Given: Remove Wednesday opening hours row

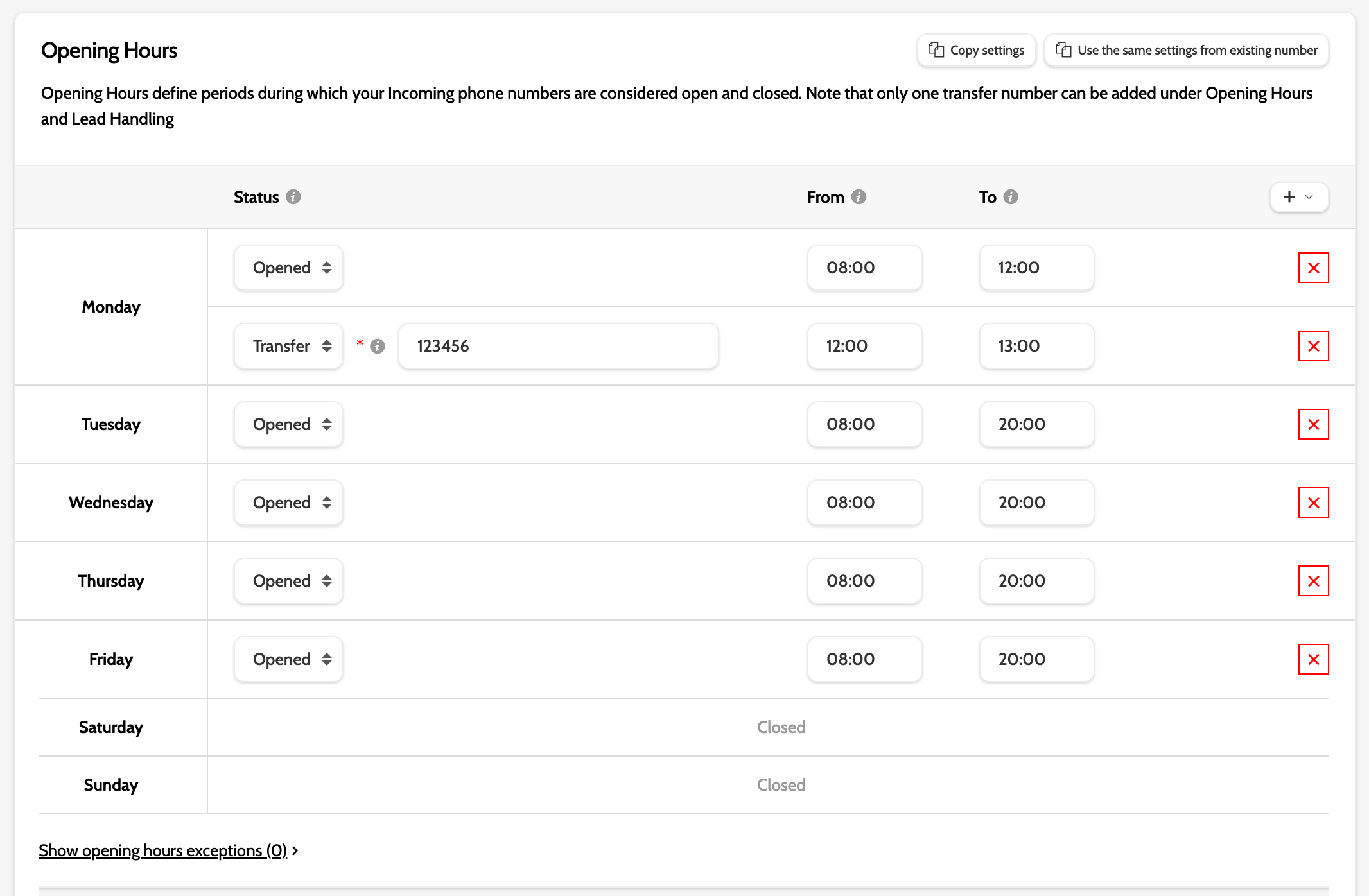Looking at the screenshot, I should 1313,503.
